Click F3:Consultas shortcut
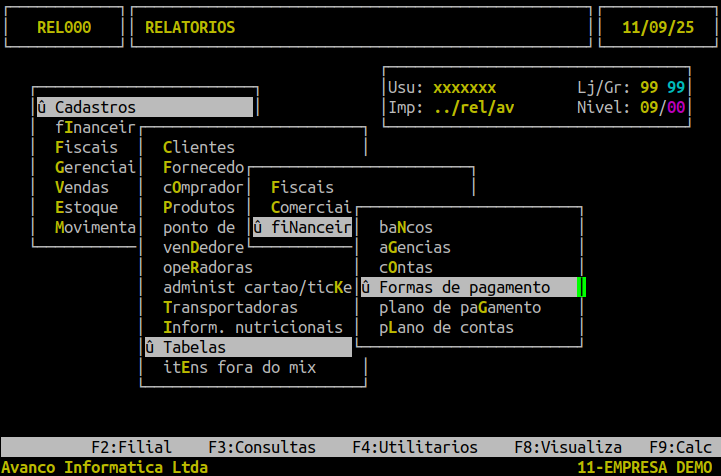 [x=262, y=448]
